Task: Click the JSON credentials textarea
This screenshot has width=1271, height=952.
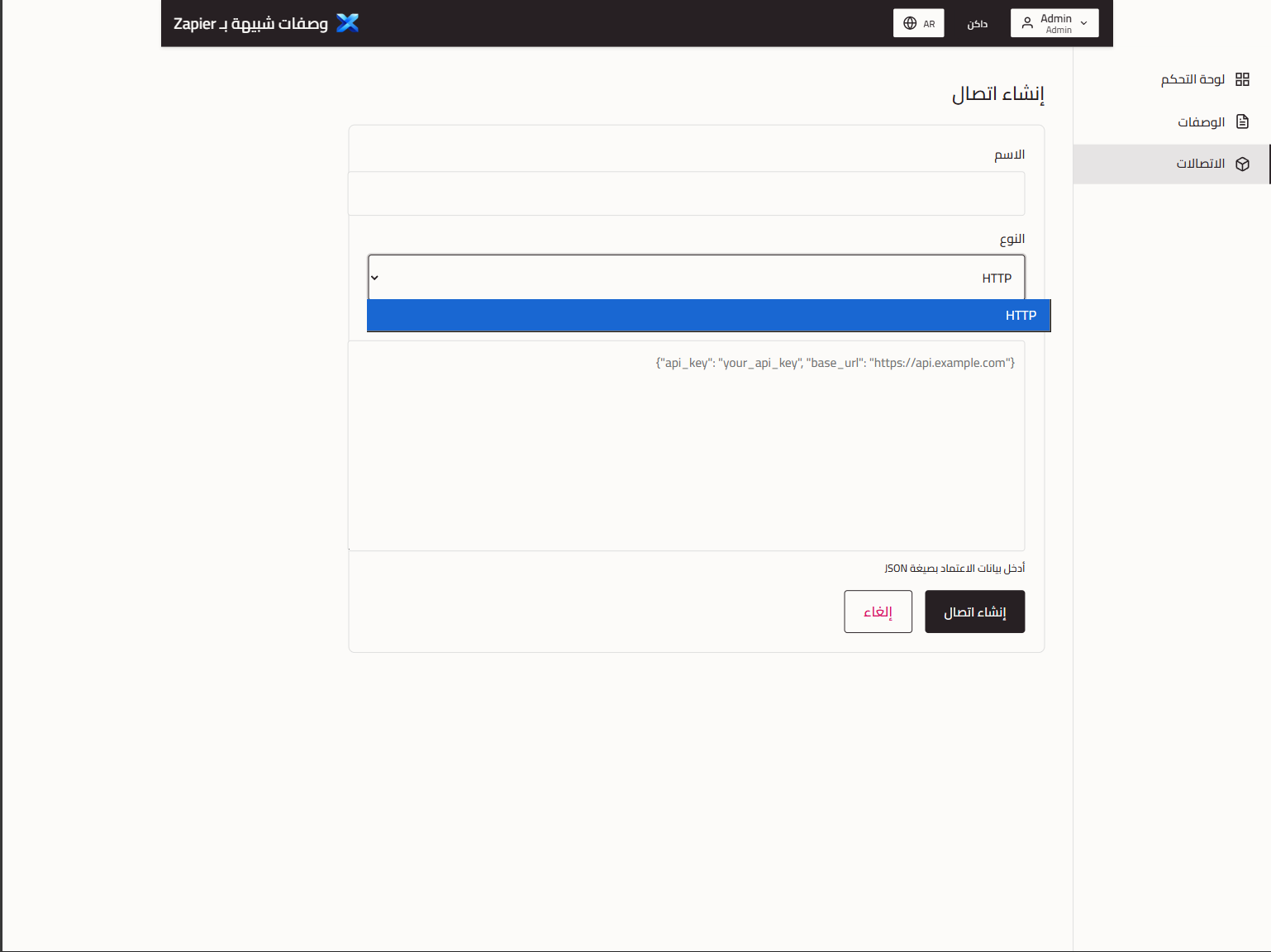Action: [x=686, y=446]
